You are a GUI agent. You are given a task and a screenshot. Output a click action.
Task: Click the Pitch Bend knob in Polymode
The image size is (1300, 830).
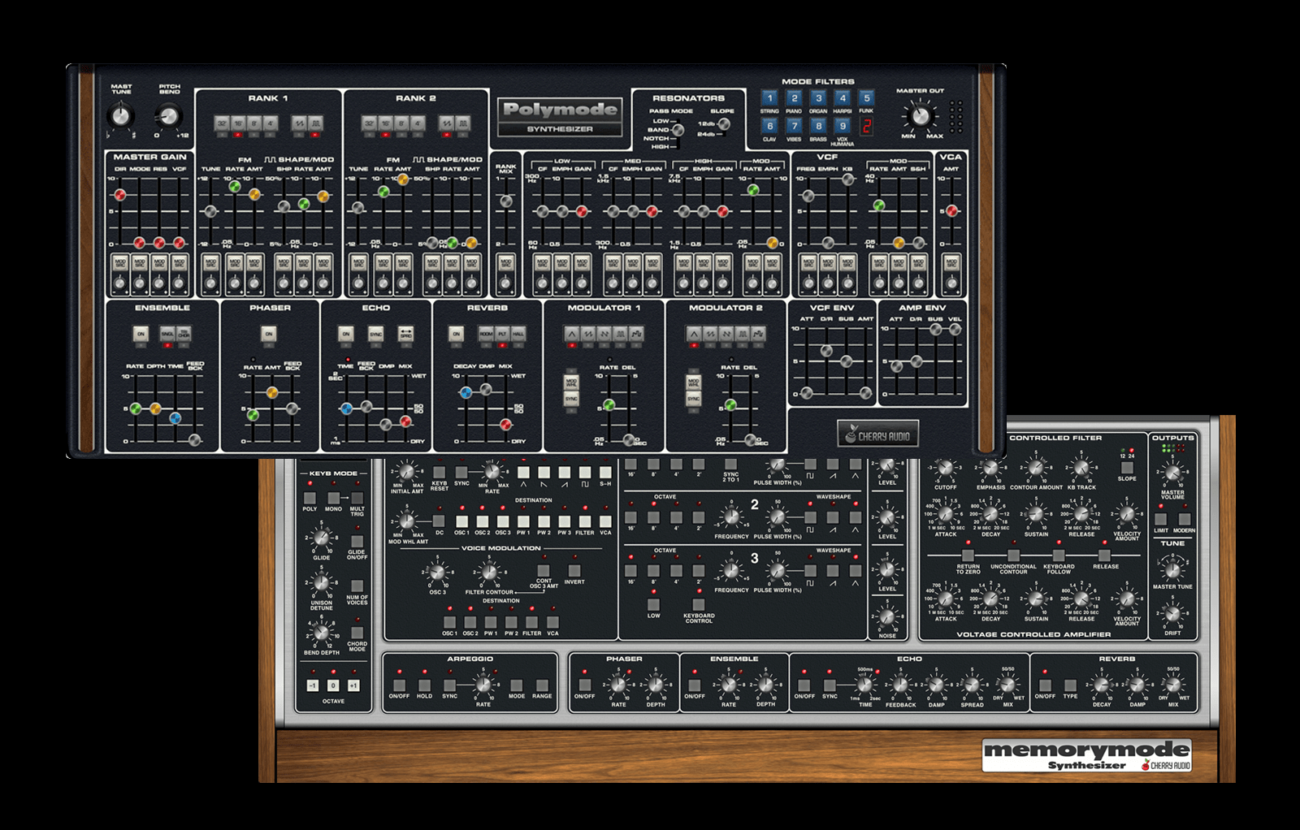click(x=170, y=117)
